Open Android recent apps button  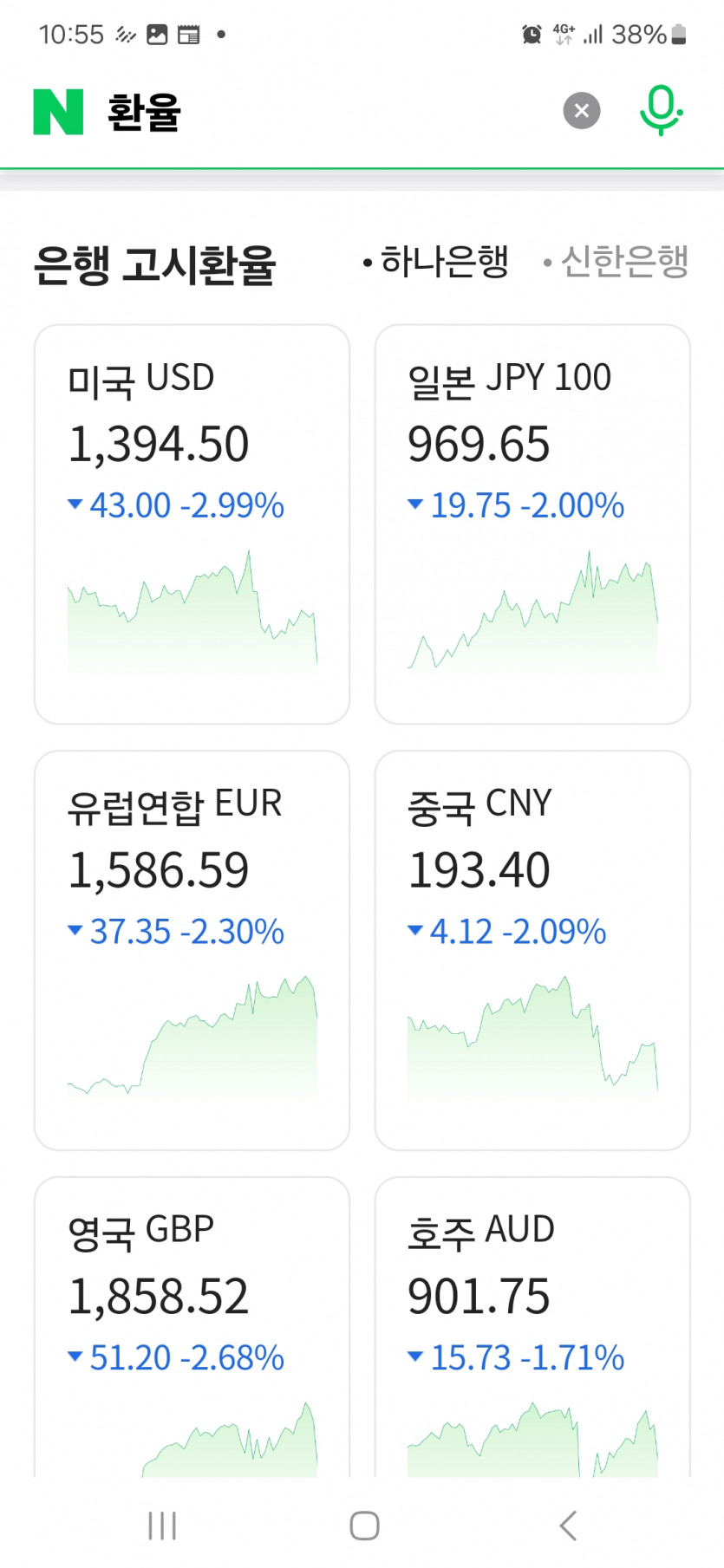coord(162,1526)
